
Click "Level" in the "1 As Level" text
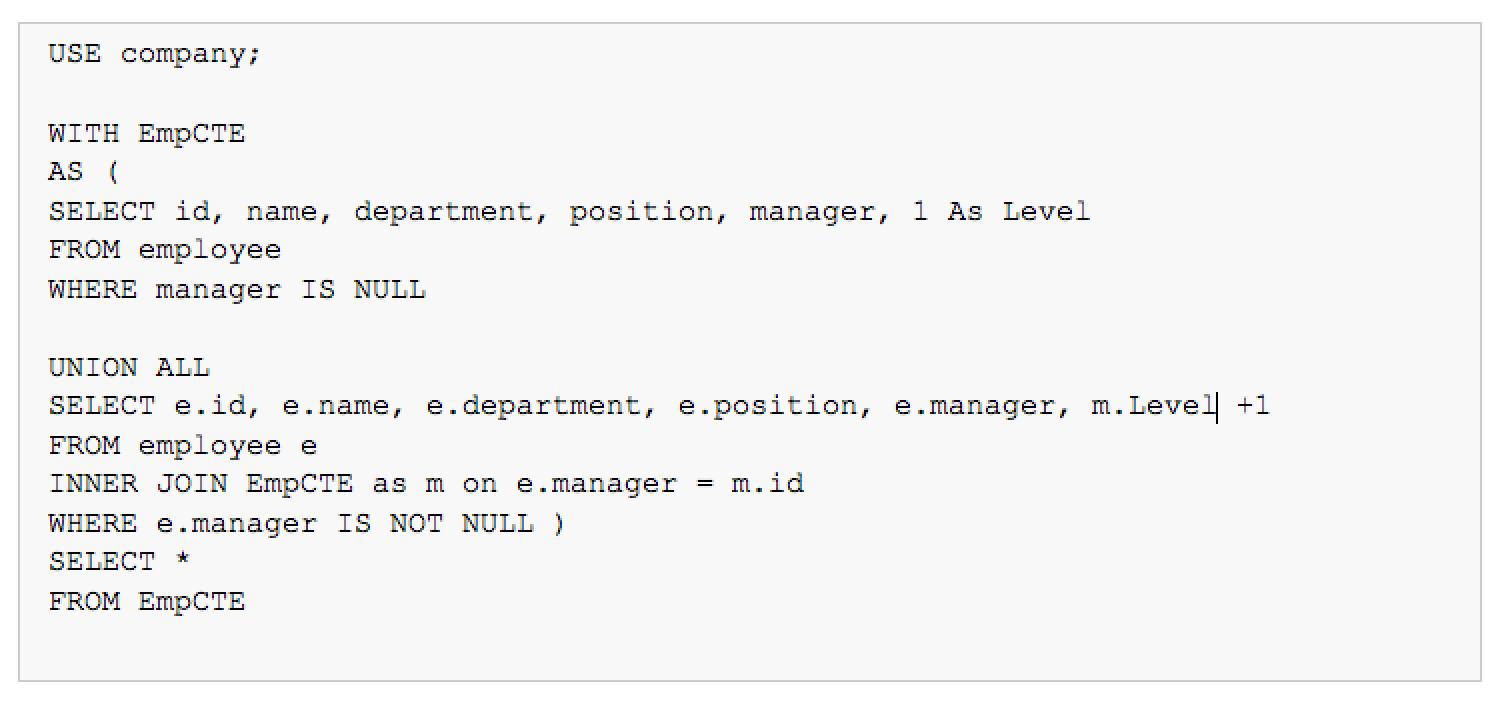coord(1046,211)
